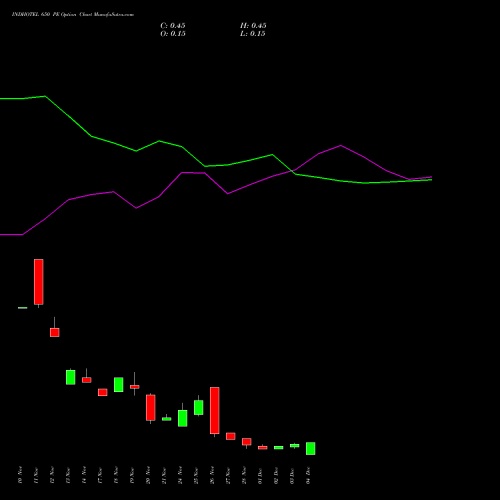Click the last green candle on 04 Dec
Screen dimensions: 500x500
pyautogui.click(x=311, y=448)
